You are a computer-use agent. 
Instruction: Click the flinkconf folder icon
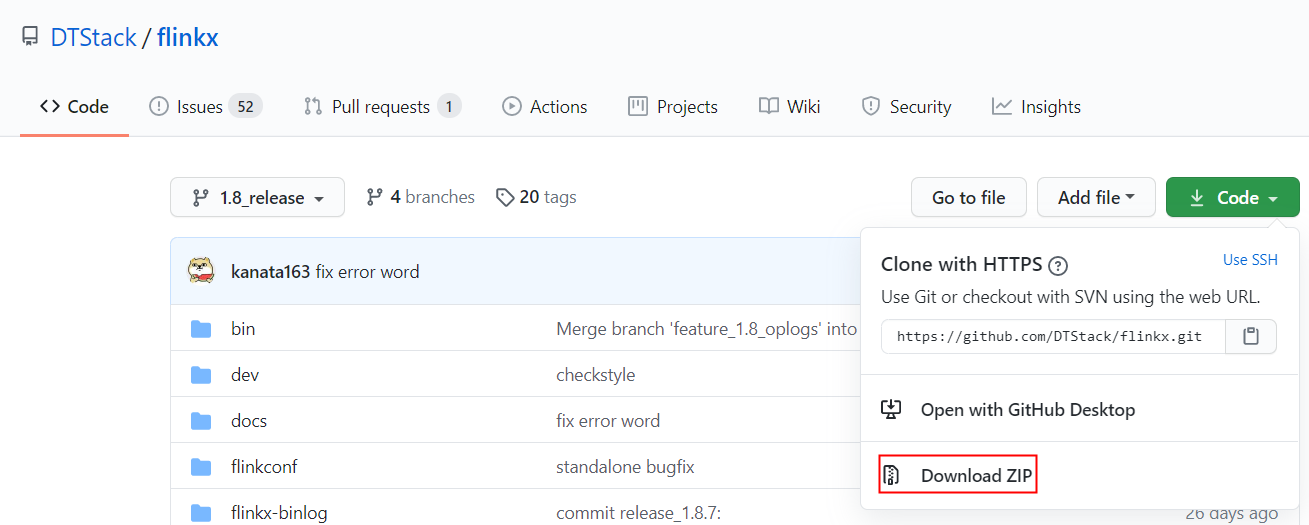[x=202, y=467]
